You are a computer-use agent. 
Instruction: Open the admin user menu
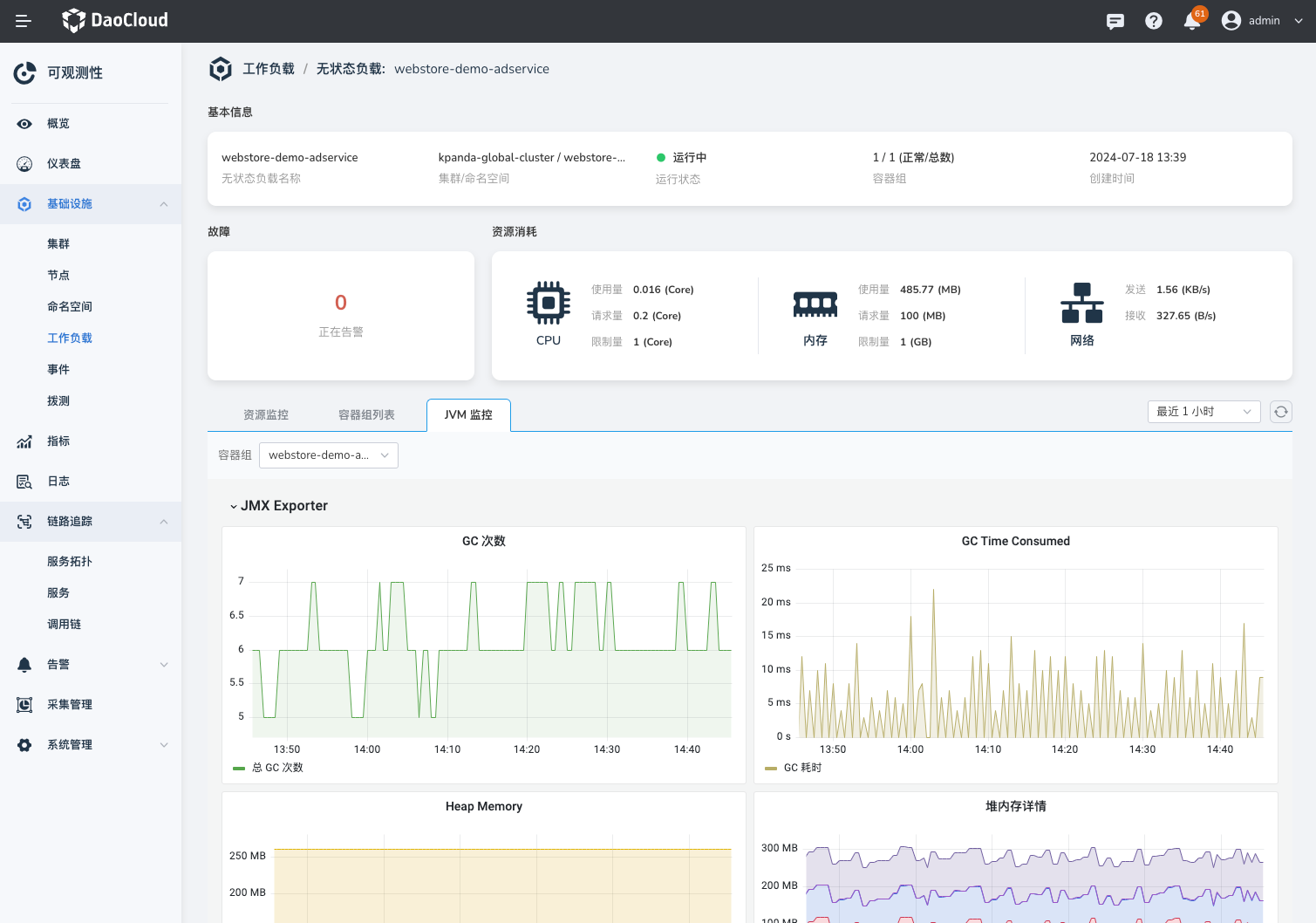coord(1262,21)
